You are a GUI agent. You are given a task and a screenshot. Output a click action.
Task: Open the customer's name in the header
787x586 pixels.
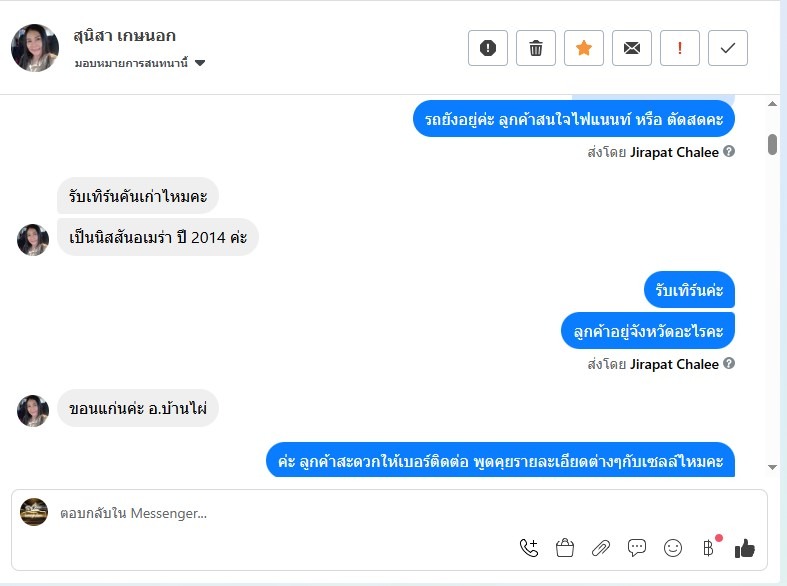tap(124, 36)
